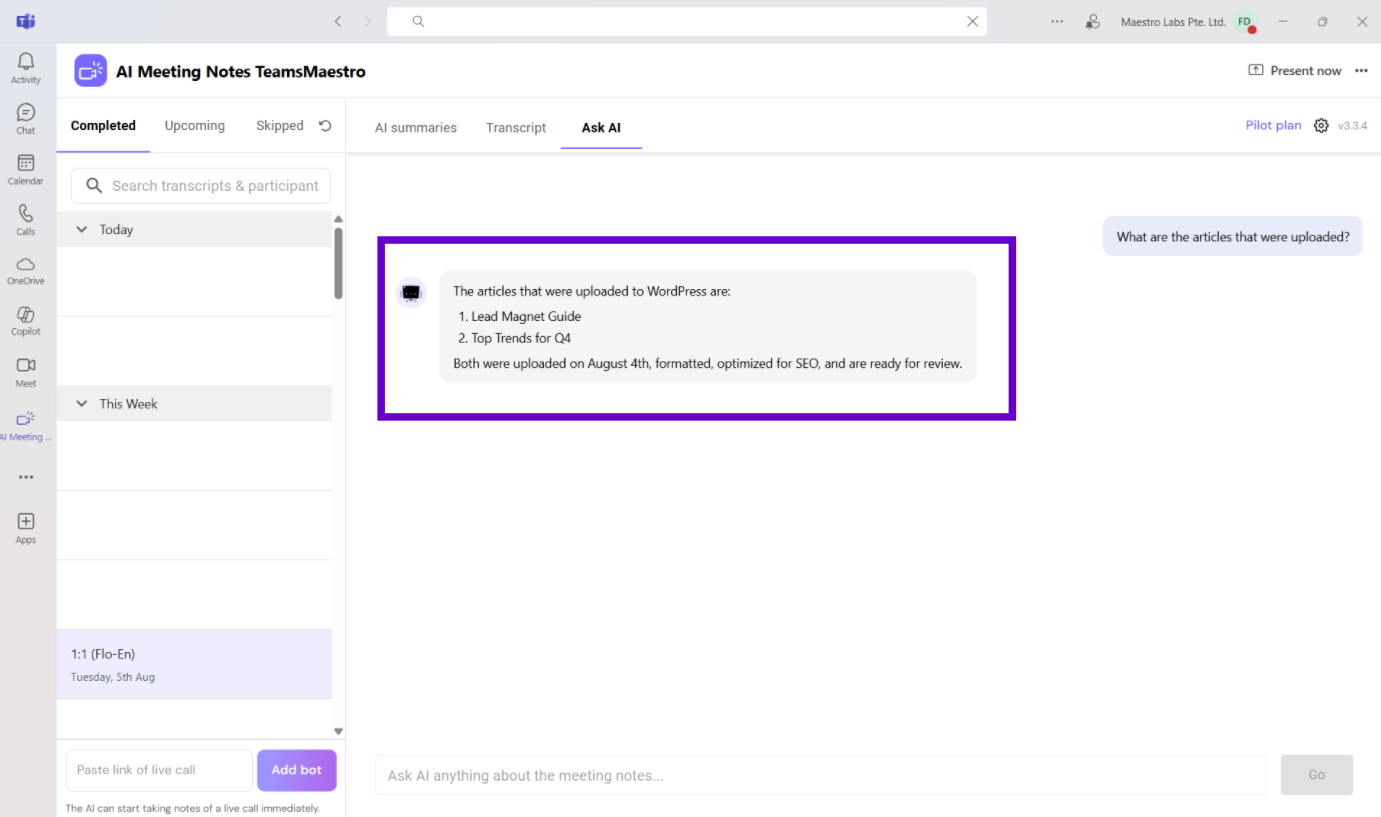The height and width of the screenshot is (817, 1381).
Task: Select AI Meeting app in sidebar
Action: pos(26,425)
